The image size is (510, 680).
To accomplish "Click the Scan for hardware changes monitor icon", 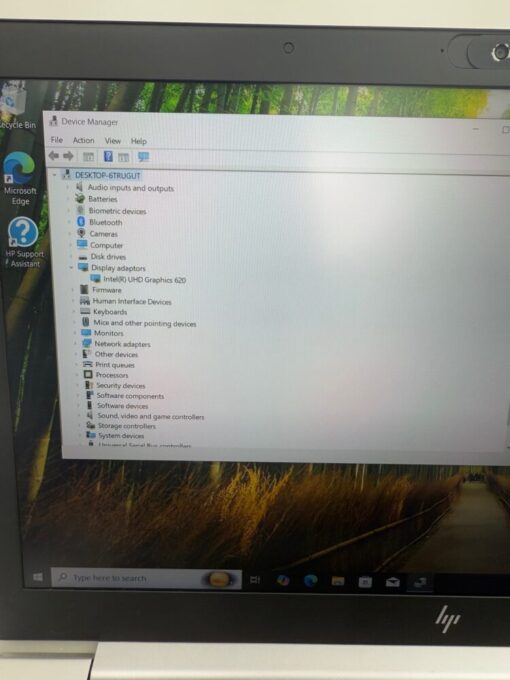I will point(144,157).
